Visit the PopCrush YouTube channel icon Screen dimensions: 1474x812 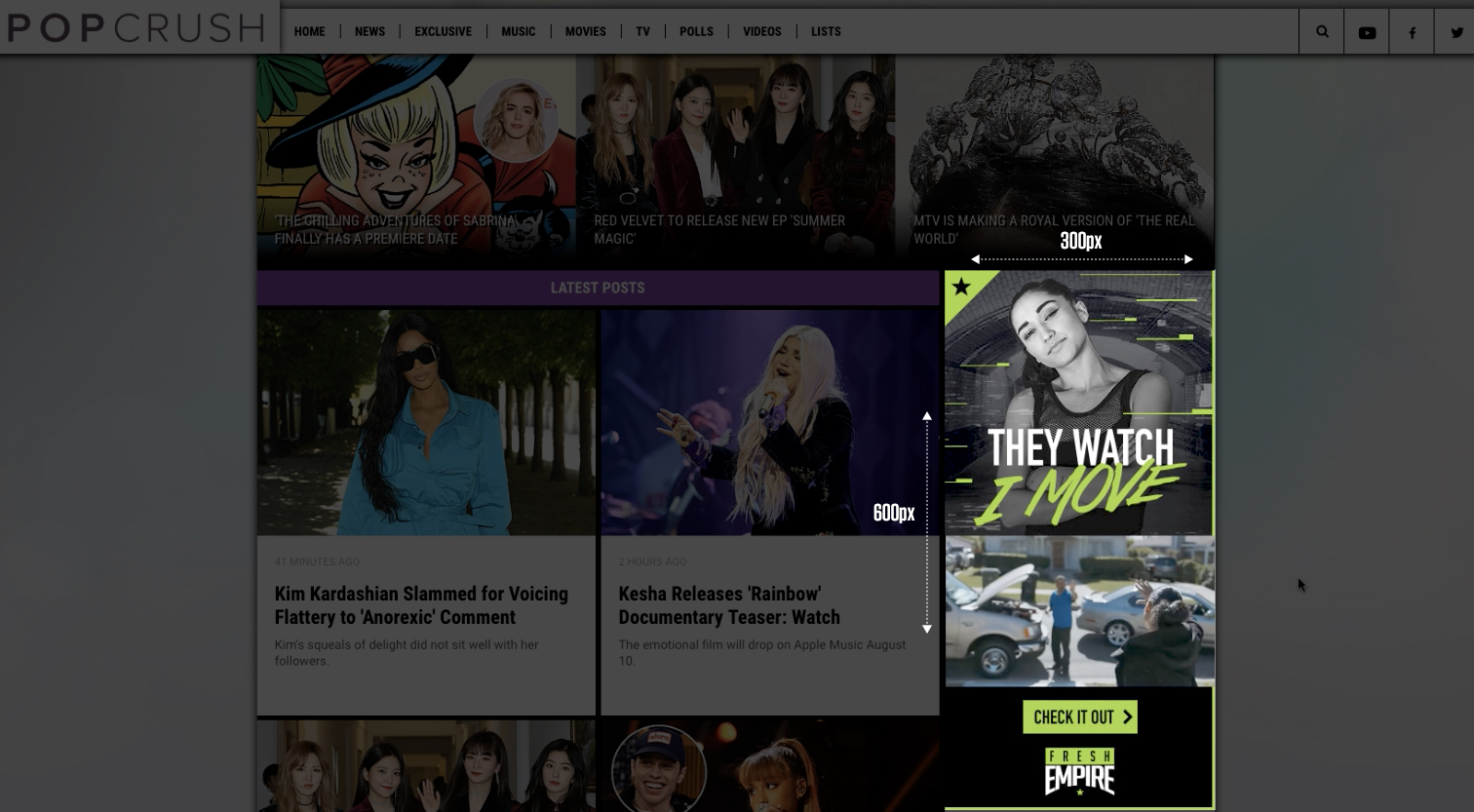click(1367, 32)
